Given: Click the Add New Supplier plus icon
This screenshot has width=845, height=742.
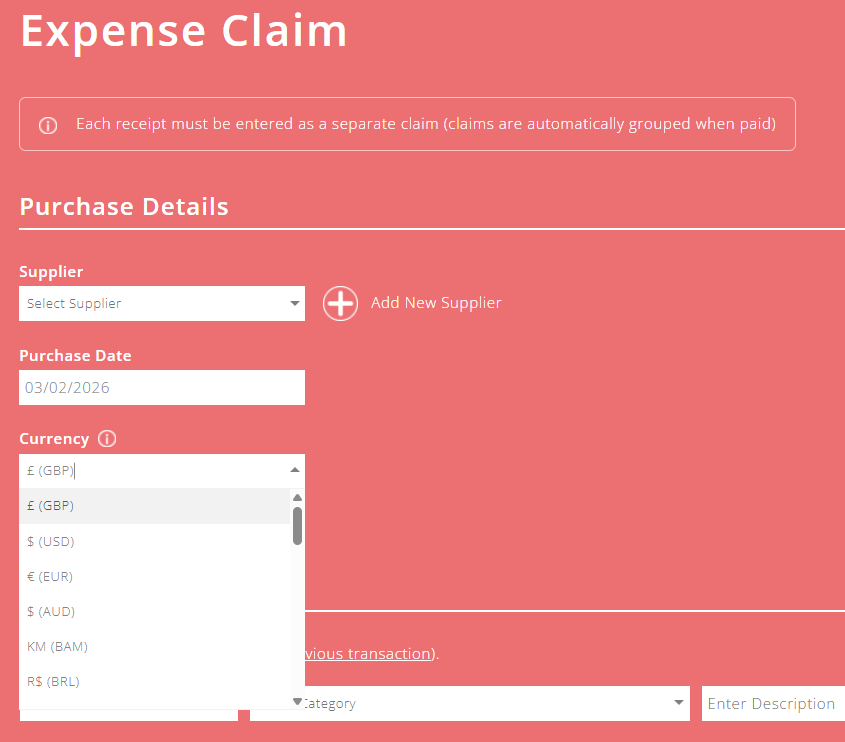Looking at the screenshot, I should pos(340,303).
